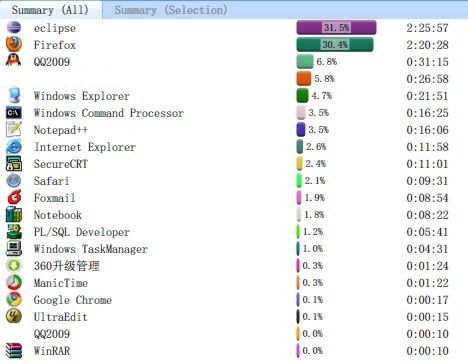
Task: Click the Windows Explorer icon
Action: 14,95
